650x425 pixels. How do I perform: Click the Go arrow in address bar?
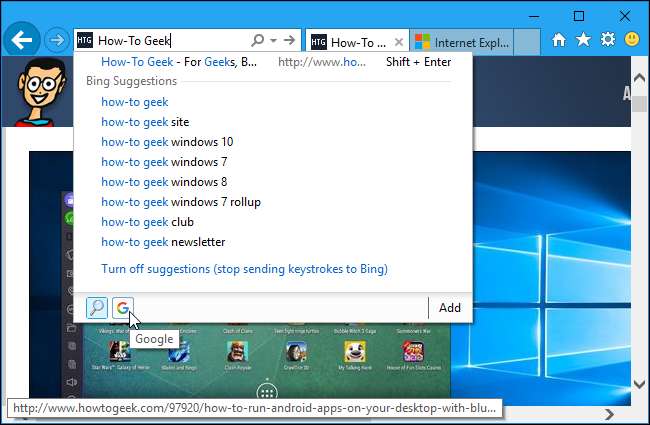289,40
